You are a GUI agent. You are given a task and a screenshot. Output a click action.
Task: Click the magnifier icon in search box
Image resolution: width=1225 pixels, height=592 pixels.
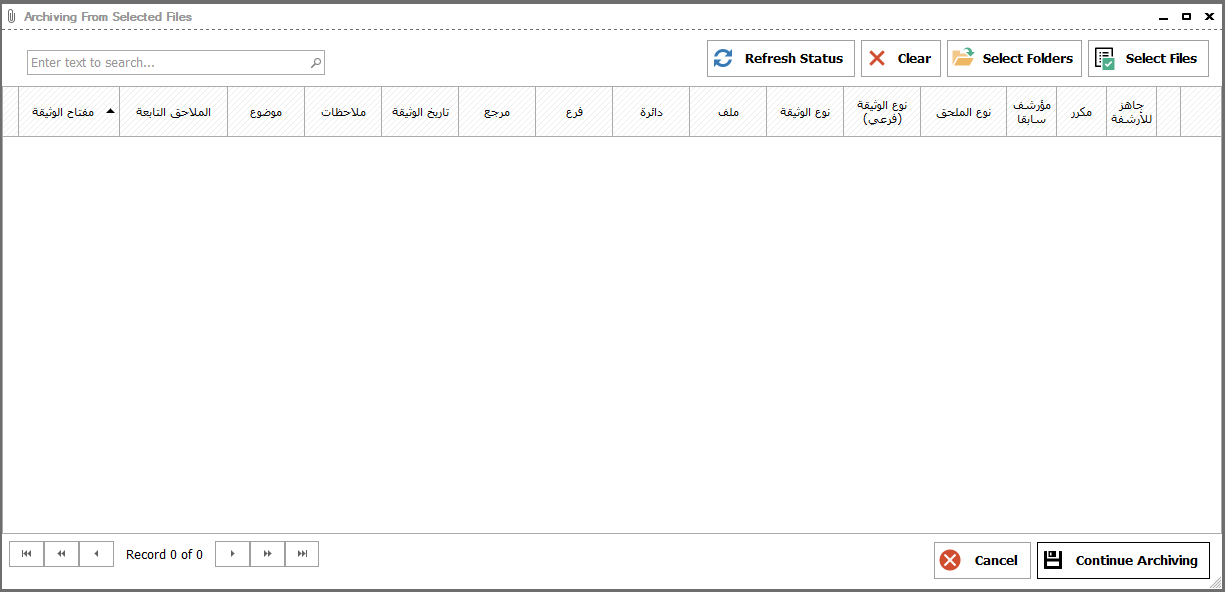[x=316, y=62]
